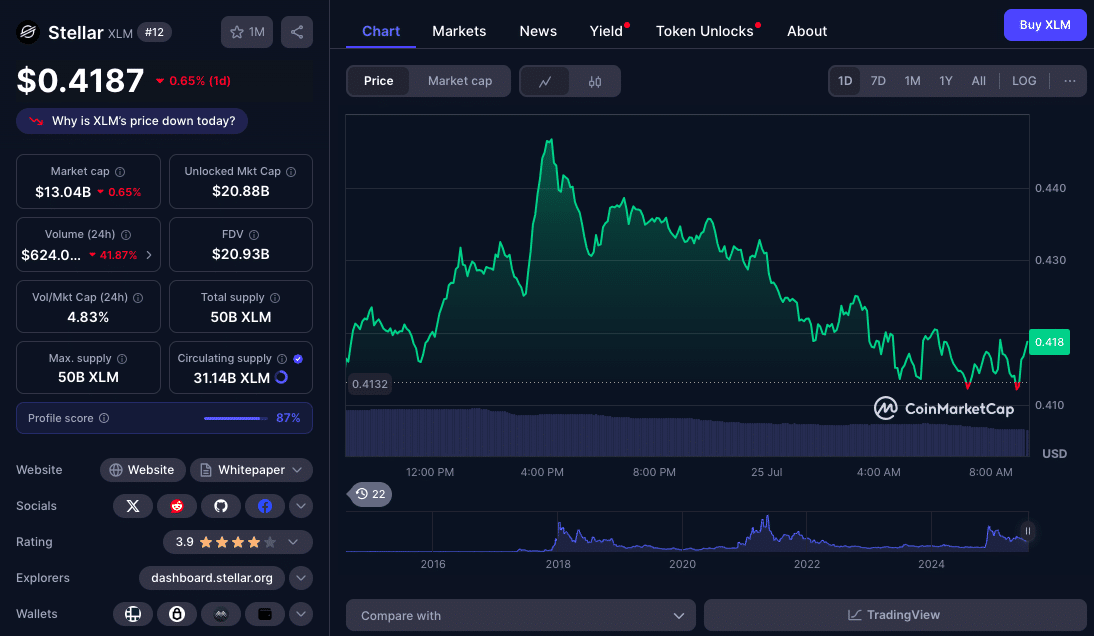Screen dimensions: 1094x636
Task: Click the black card wallet icon
Action: (x=265, y=614)
